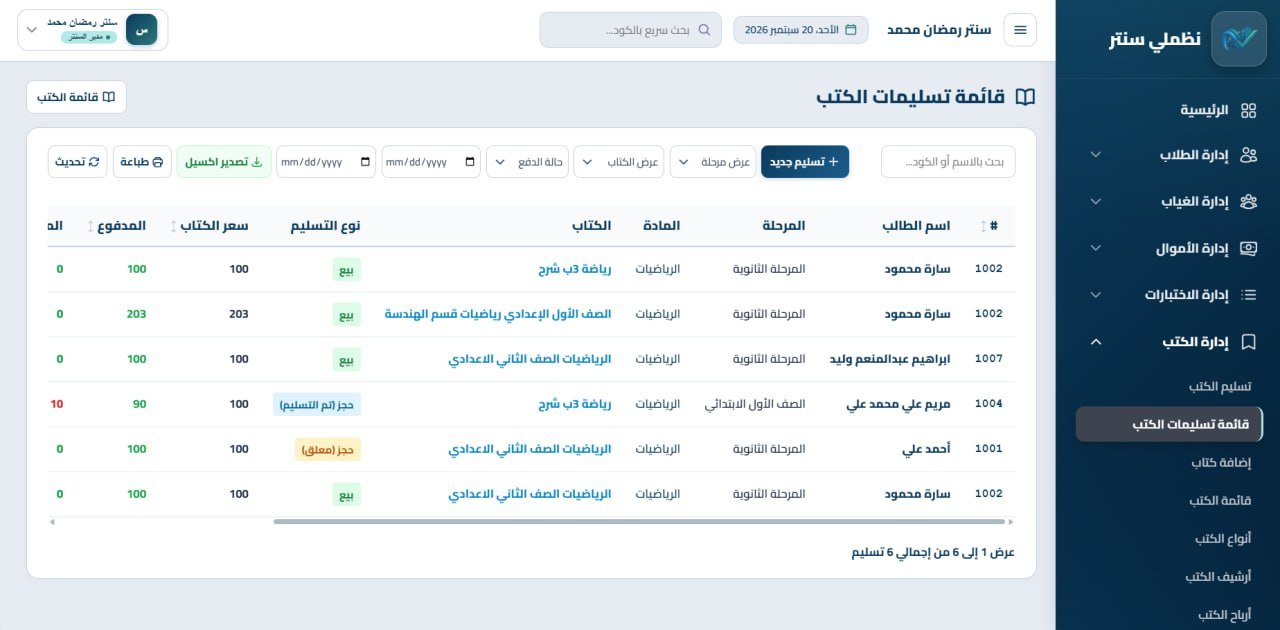This screenshot has width=1280, height=630.
Task: Open the hamburger menu icon in header
Action: coord(1020,30)
